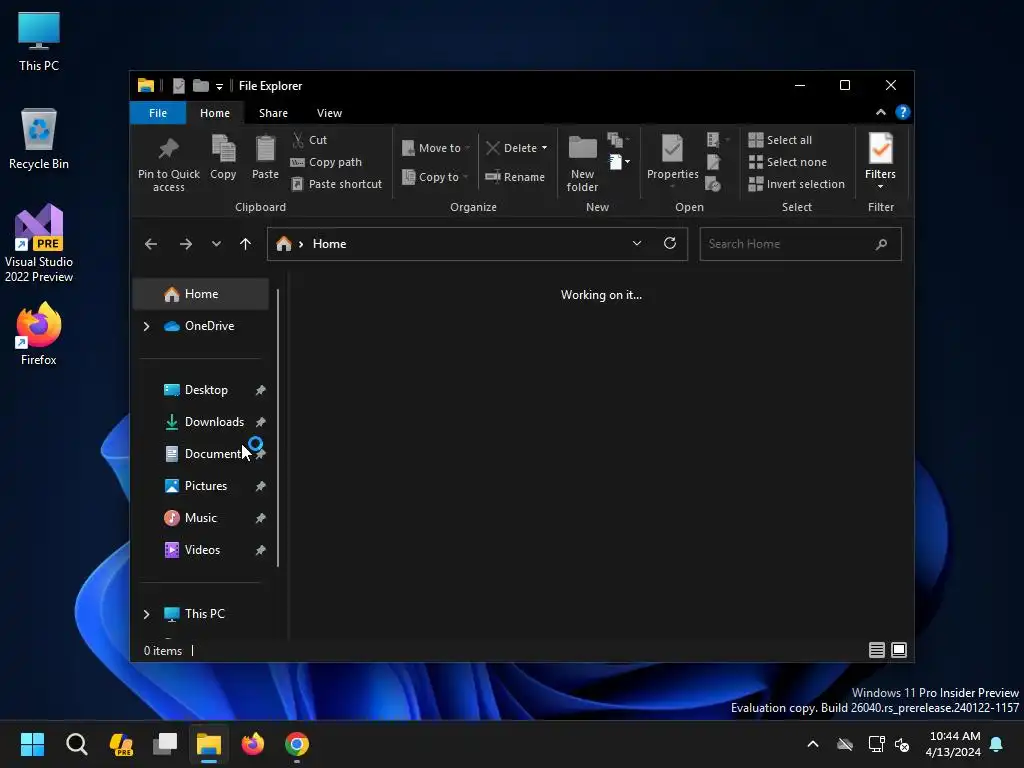Click the Recycle Bin desktop icon

point(39,139)
